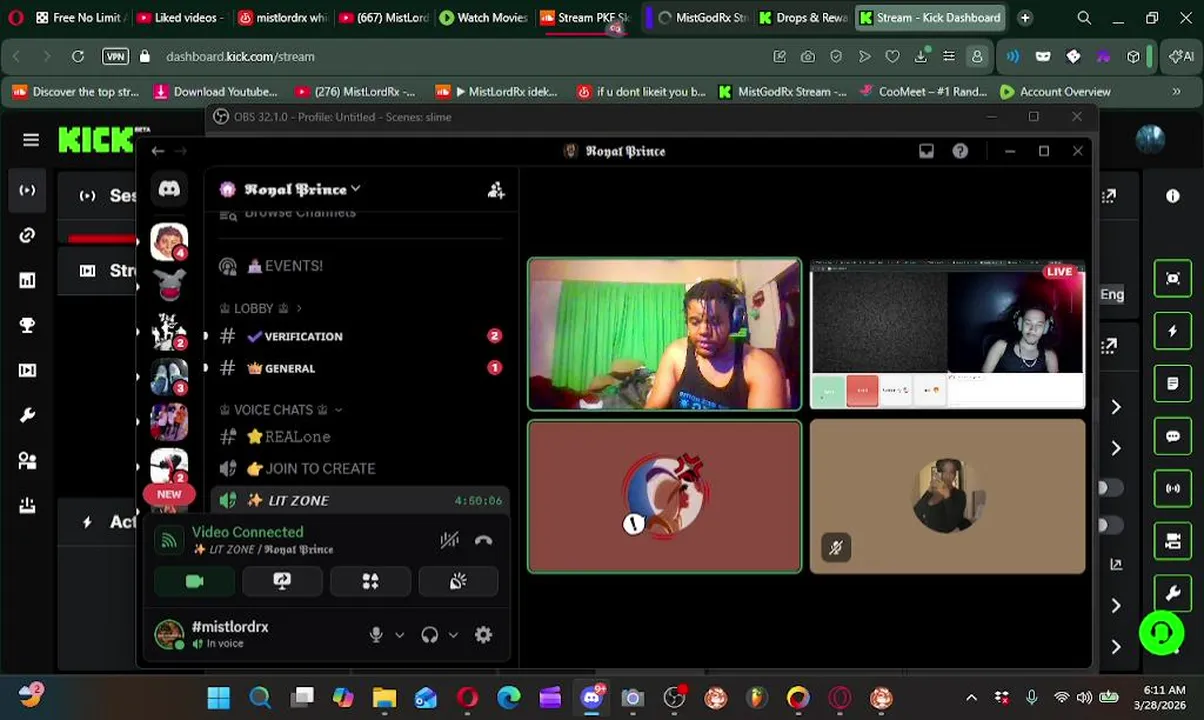
Task: Open Kick sidebar community people icon
Action: pyautogui.click(x=27, y=460)
